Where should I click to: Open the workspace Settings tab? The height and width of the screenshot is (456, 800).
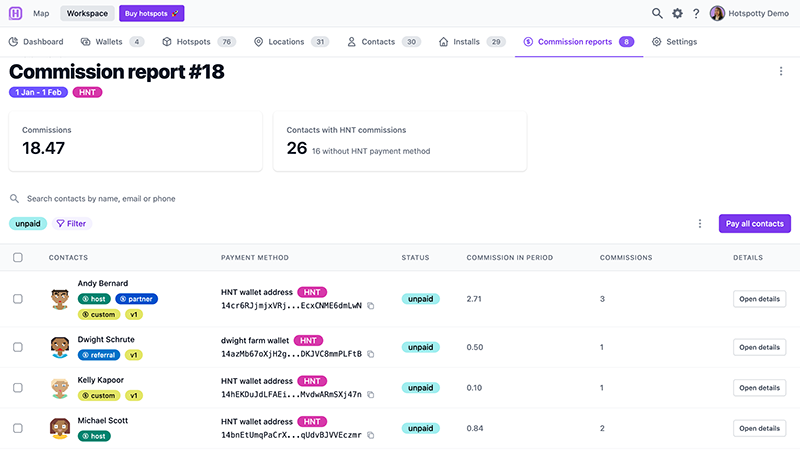tap(674, 42)
